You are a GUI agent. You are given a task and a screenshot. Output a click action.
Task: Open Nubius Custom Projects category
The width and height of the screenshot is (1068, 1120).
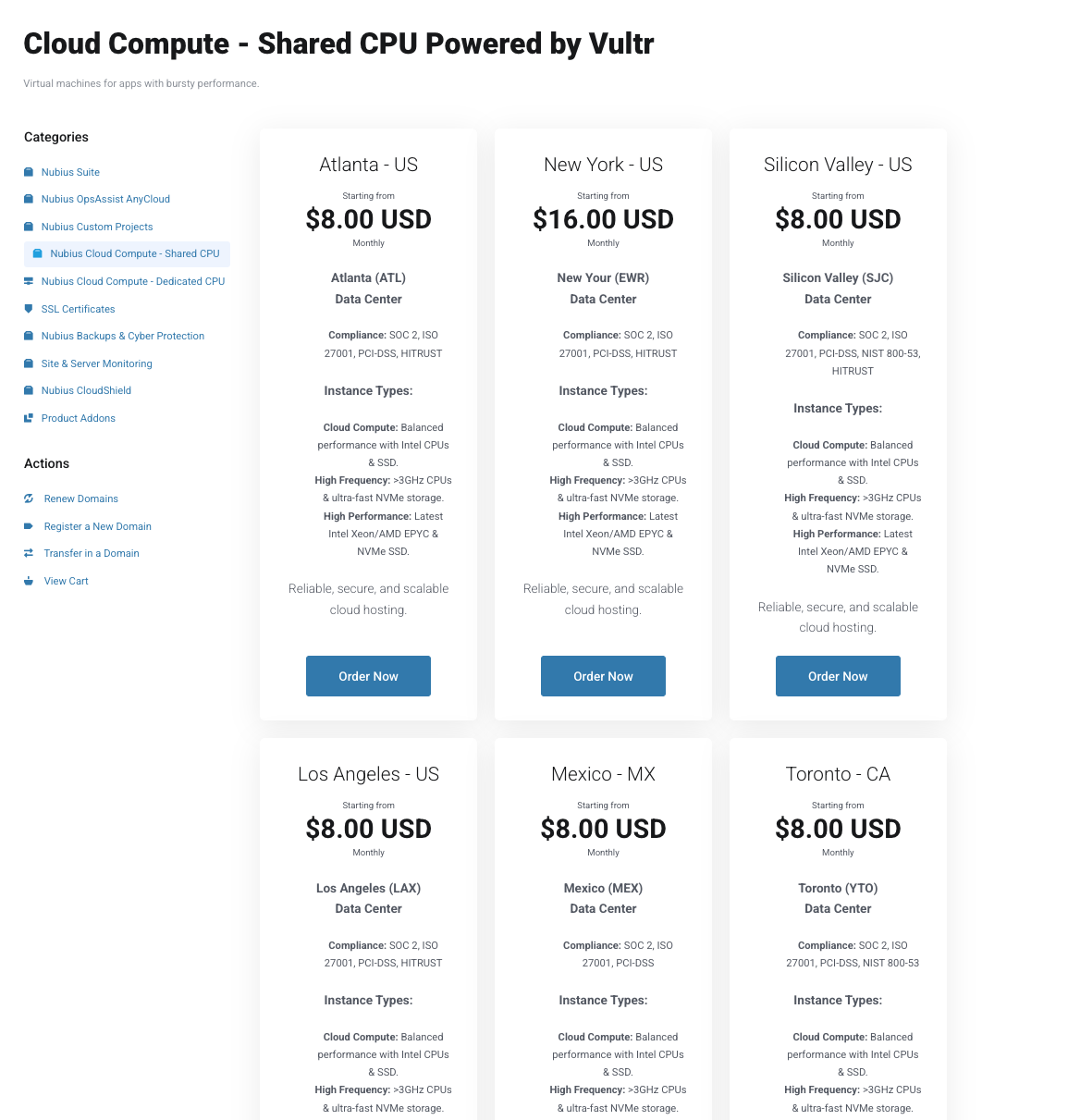pyautogui.click(x=97, y=227)
